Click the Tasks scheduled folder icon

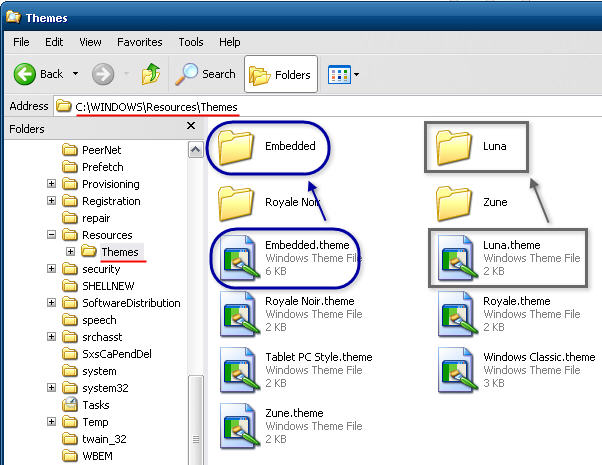tap(70, 404)
